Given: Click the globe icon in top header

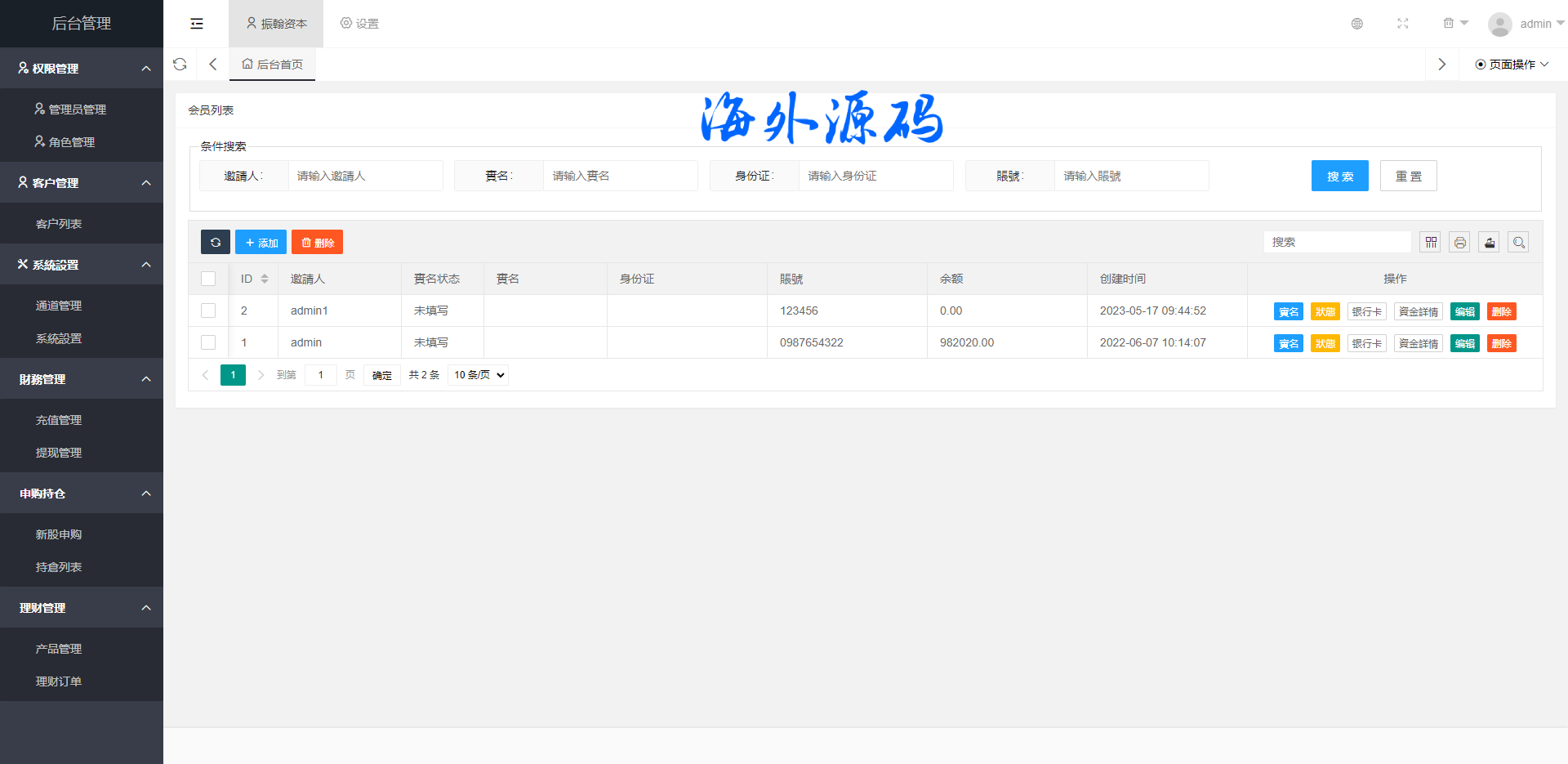Looking at the screenshot, I should [x=1356, y=24].
